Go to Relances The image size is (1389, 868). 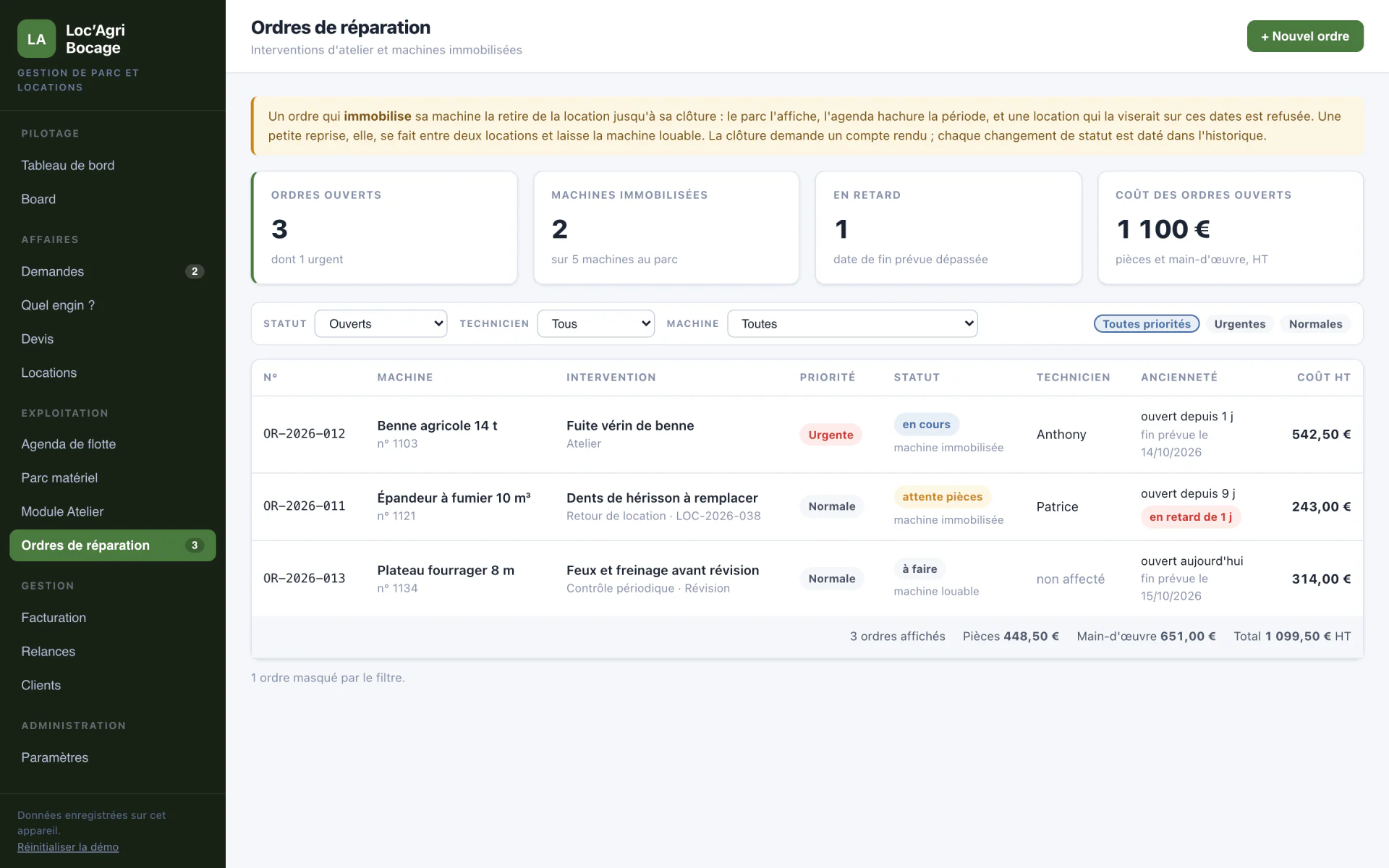(x=113, y=651)
